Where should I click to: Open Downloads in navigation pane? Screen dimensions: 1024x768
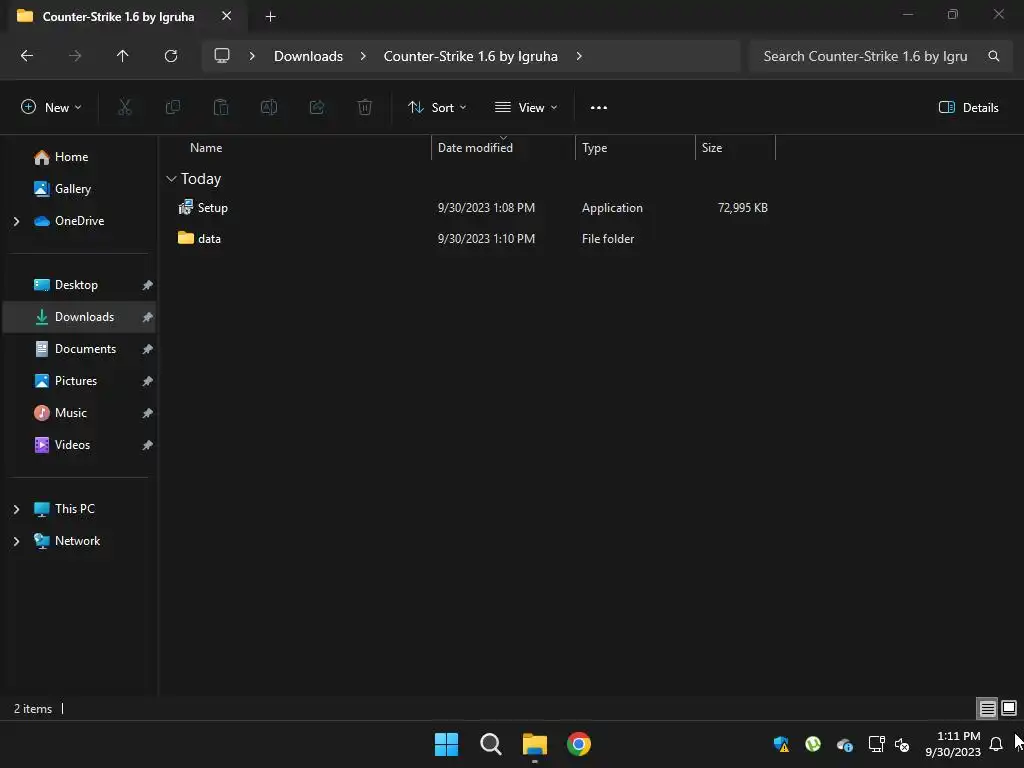[x=80, y=317]
